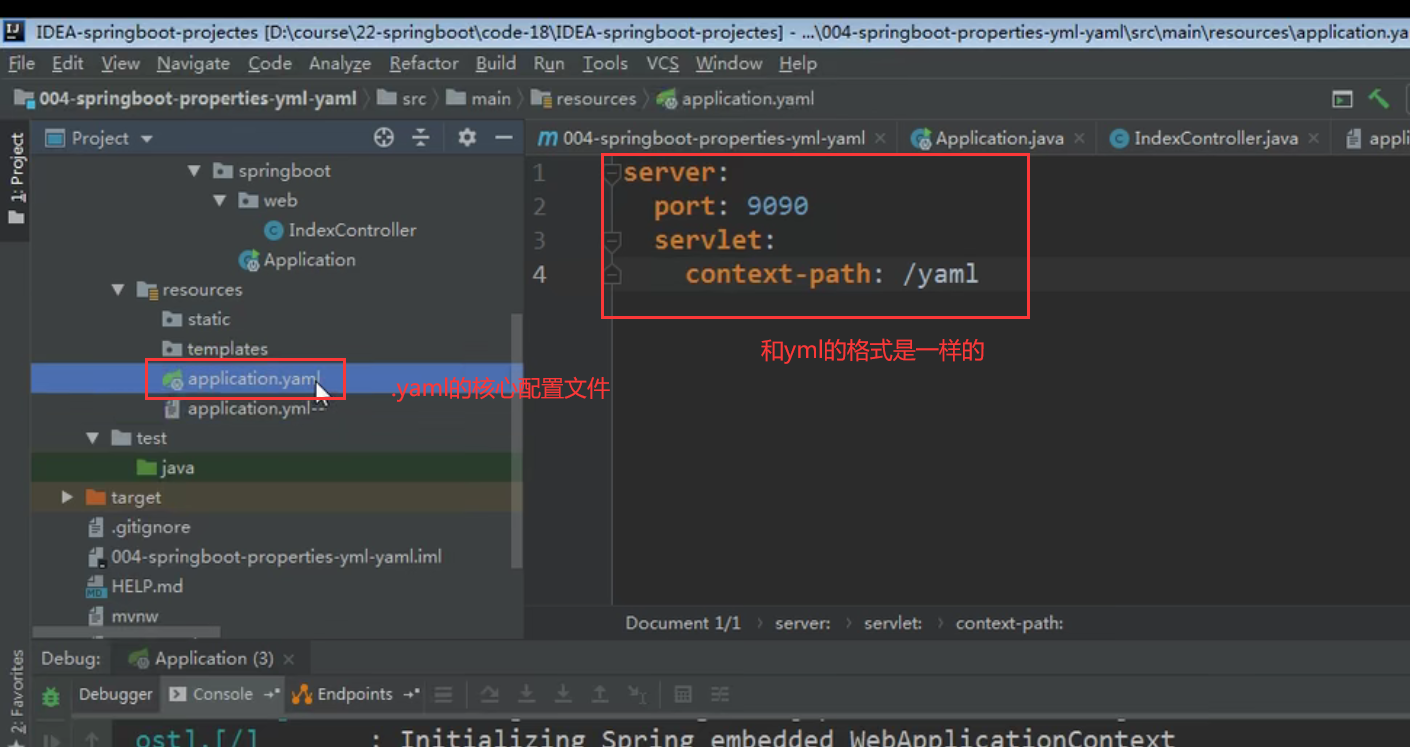This screenshot has height=747, width=1410.
Task: Click the IntelliJ IDEA logo in title bar
Action: click(x=13, y=31)
